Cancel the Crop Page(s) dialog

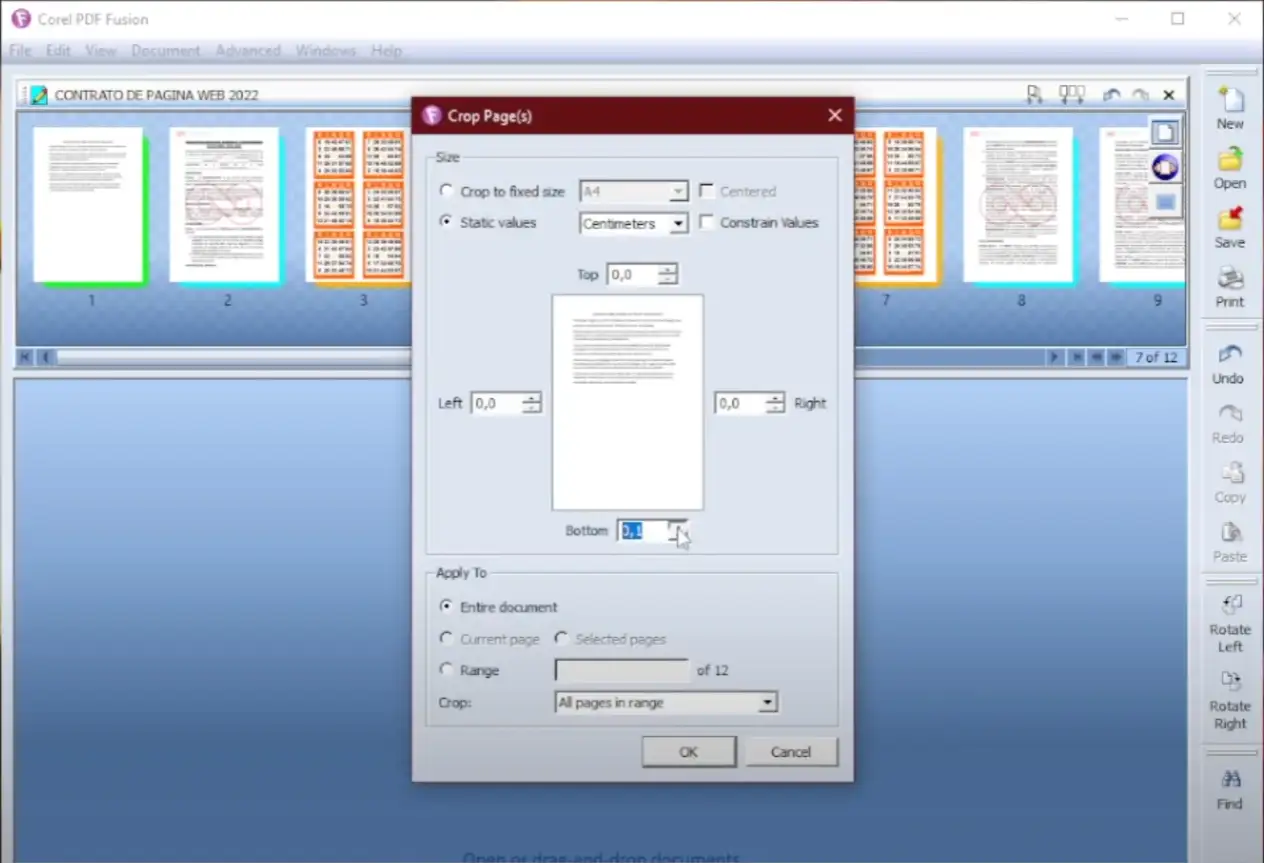[x=790, y=752]
